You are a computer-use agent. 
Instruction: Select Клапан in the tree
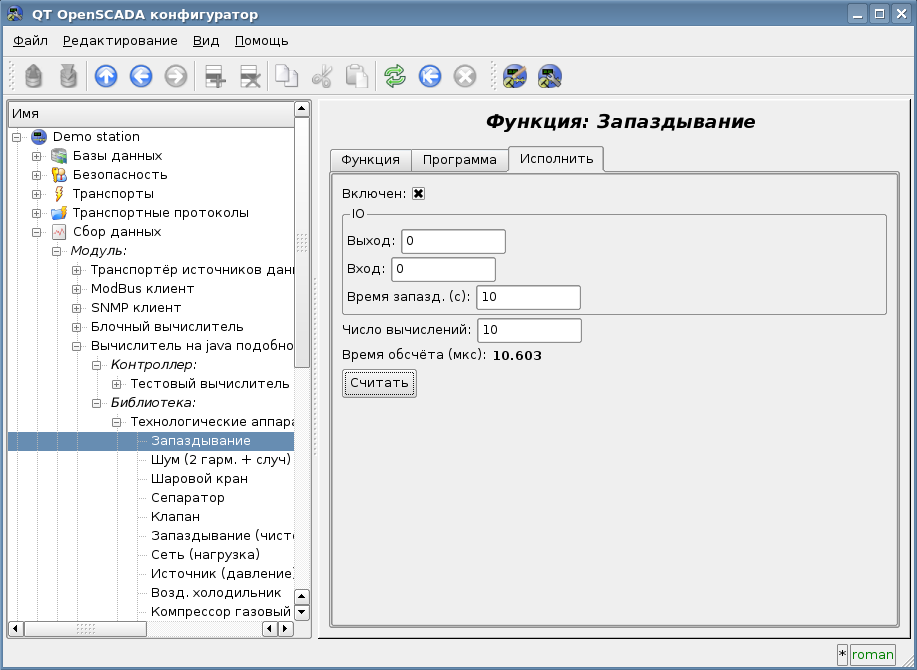click(x=175, y=517)
